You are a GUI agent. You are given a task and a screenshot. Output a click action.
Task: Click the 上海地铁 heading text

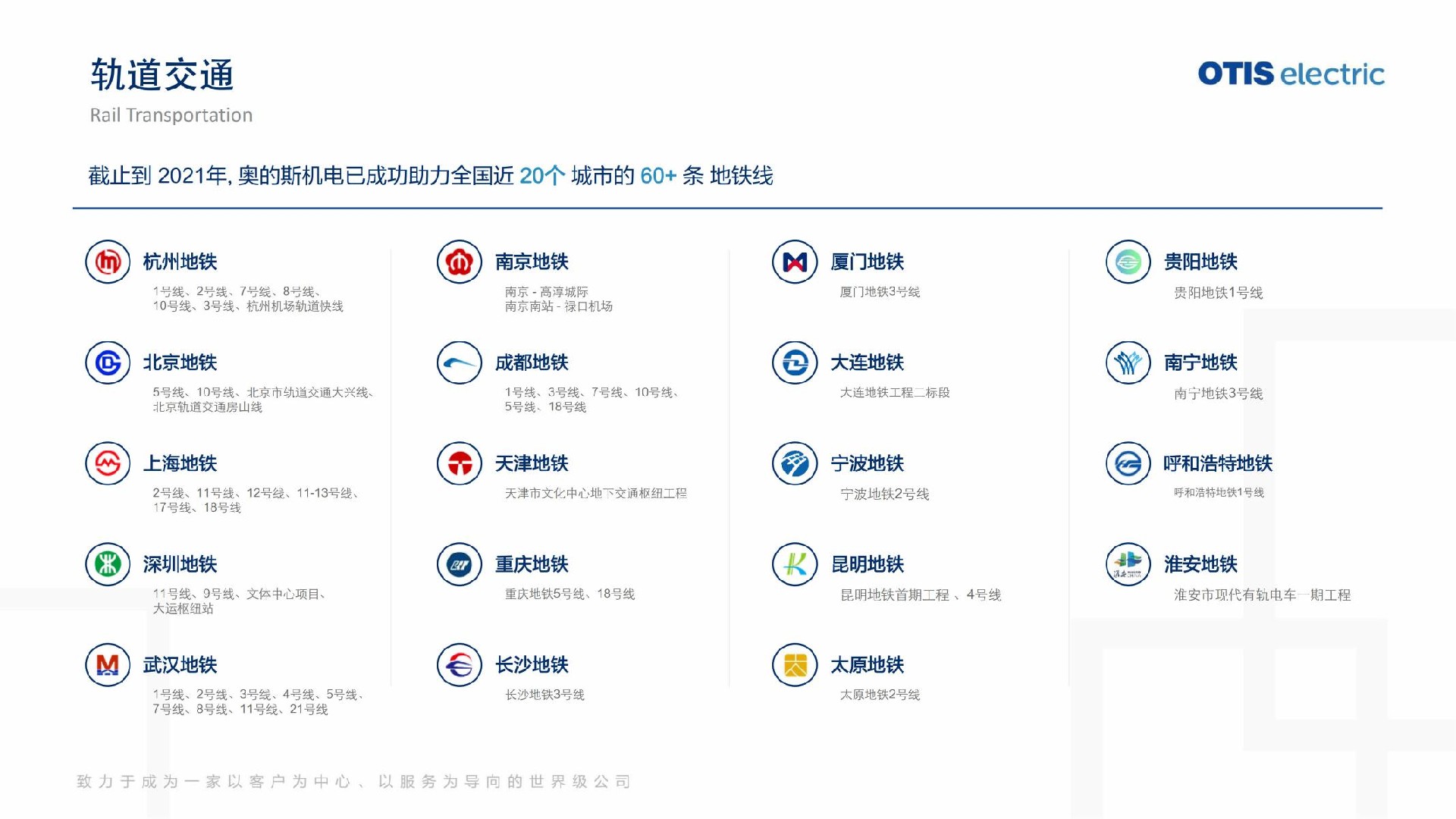coord(180,463)
